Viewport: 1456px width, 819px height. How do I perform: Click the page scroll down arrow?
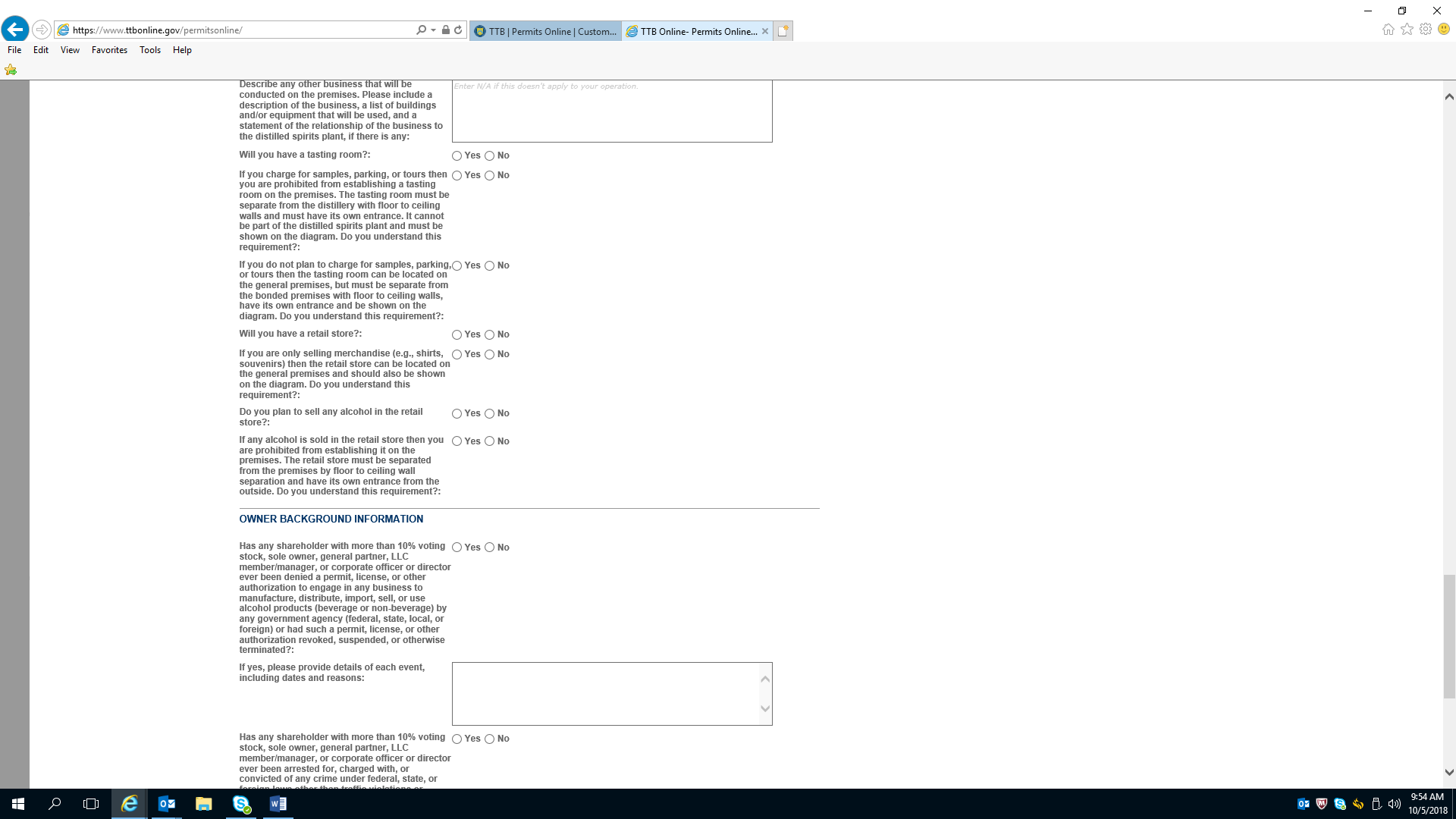tap(1448, 773)
